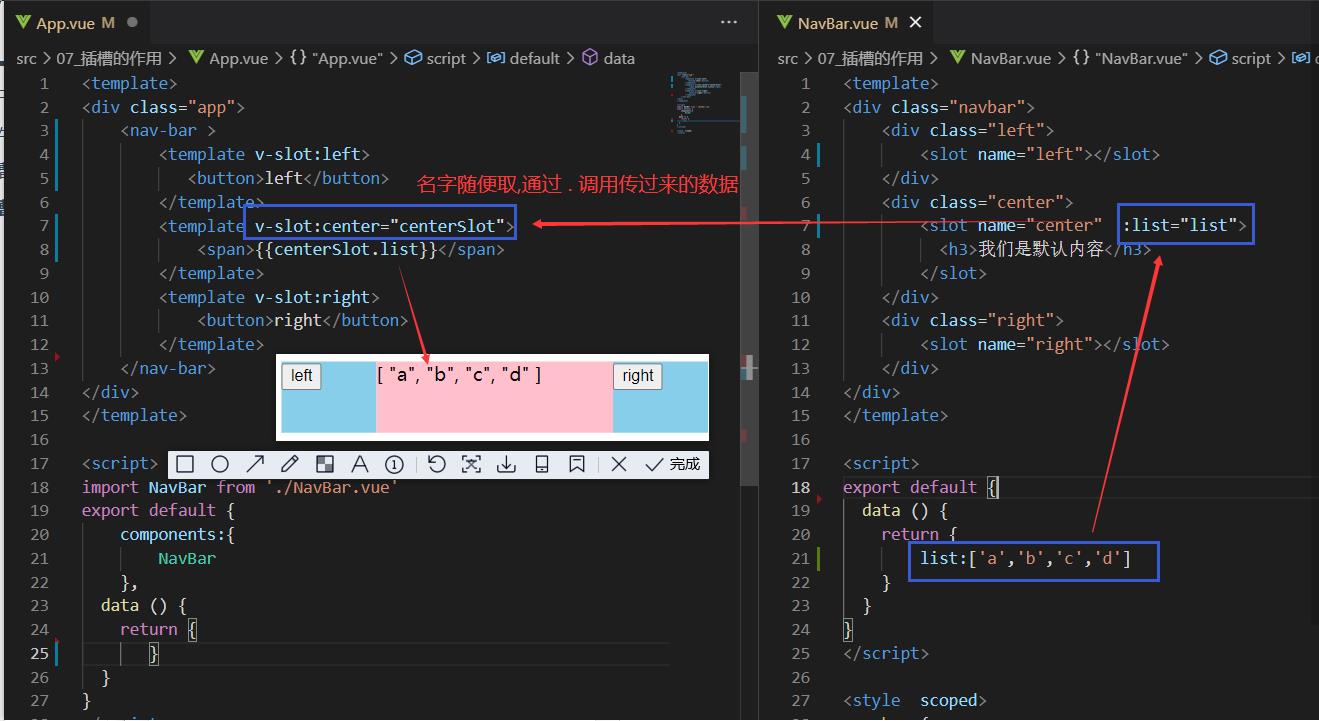
Task: Click div class="app" code line
Action: tap(163, 107)
